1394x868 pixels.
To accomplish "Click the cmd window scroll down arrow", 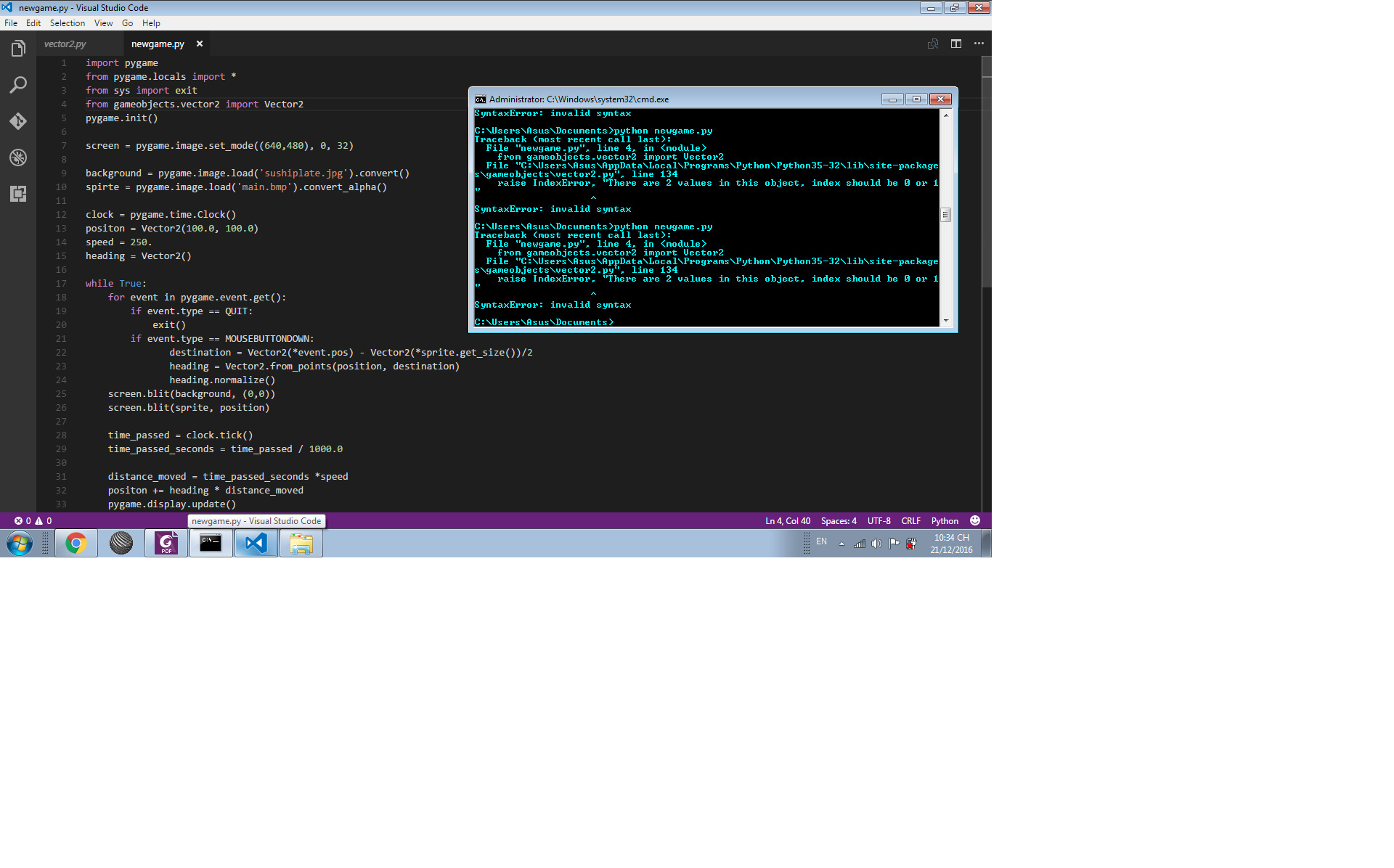I will [x=945, y=320].
